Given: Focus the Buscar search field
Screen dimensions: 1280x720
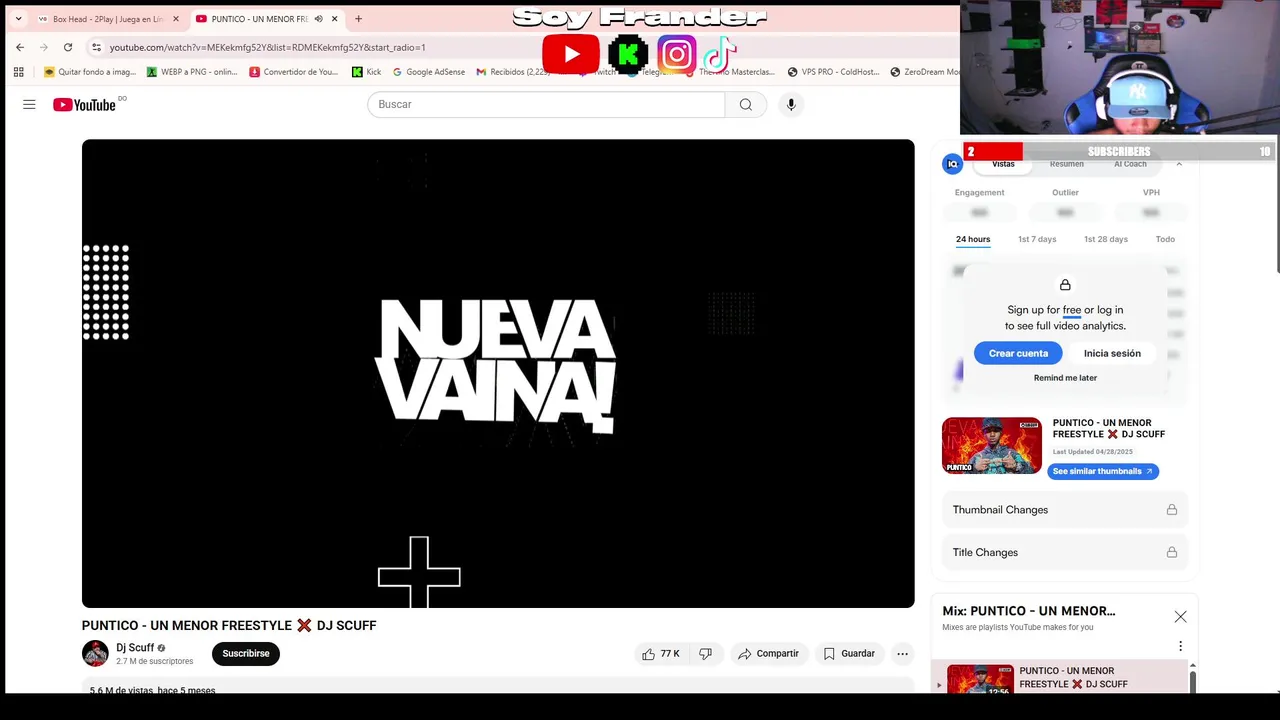Looking at the screenshot, I should pyautogui.click(x=546, y=104).
